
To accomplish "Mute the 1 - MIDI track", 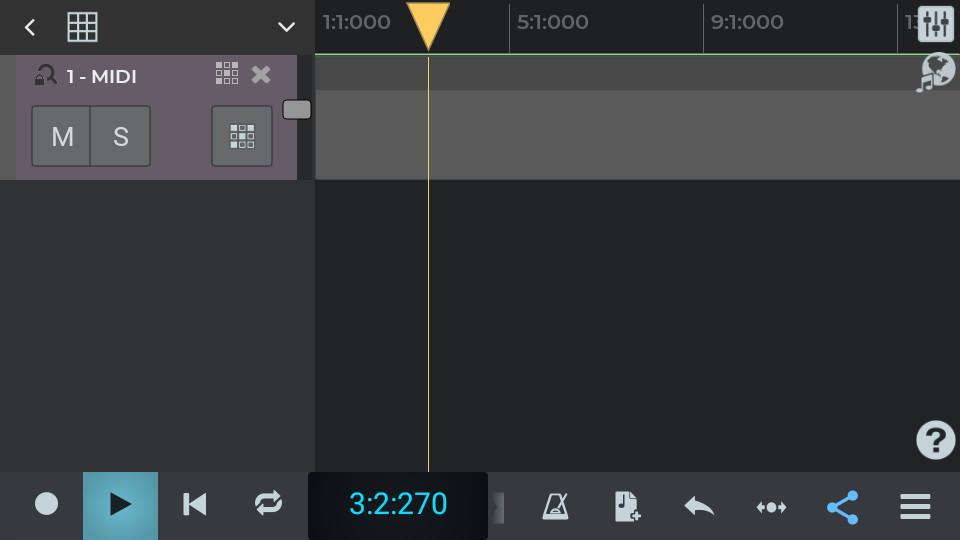I will coord(62,136).
